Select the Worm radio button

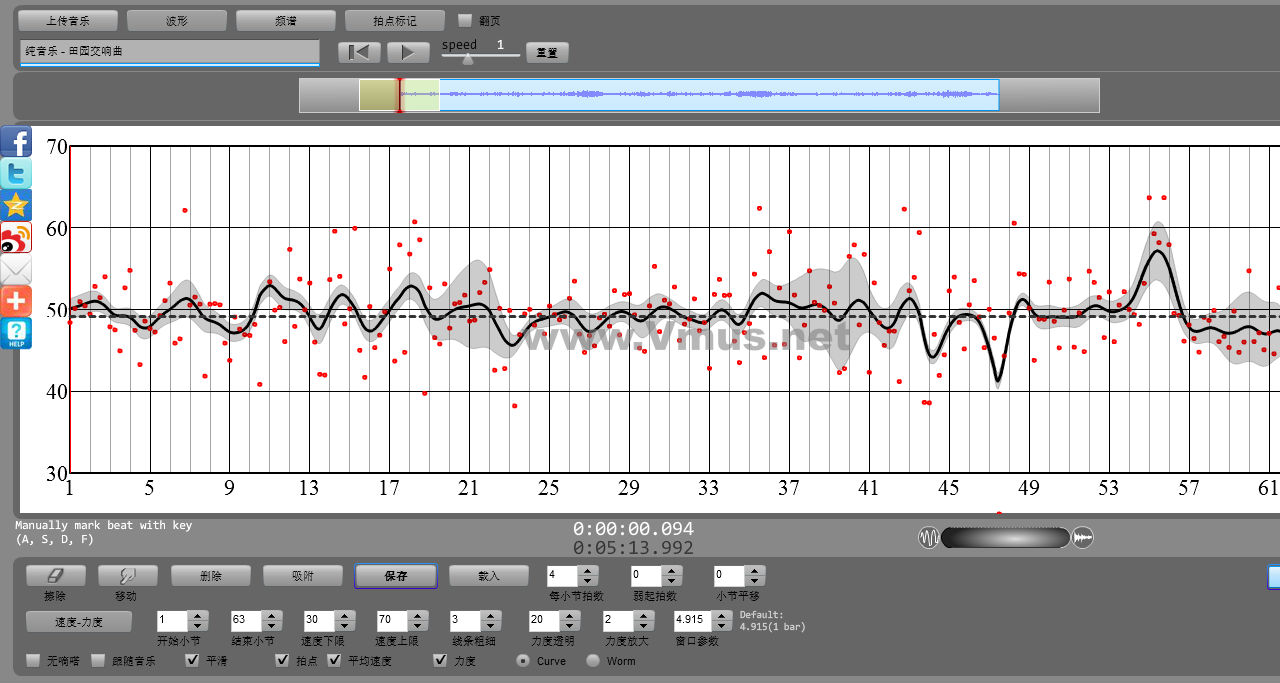tap(593, 661)
